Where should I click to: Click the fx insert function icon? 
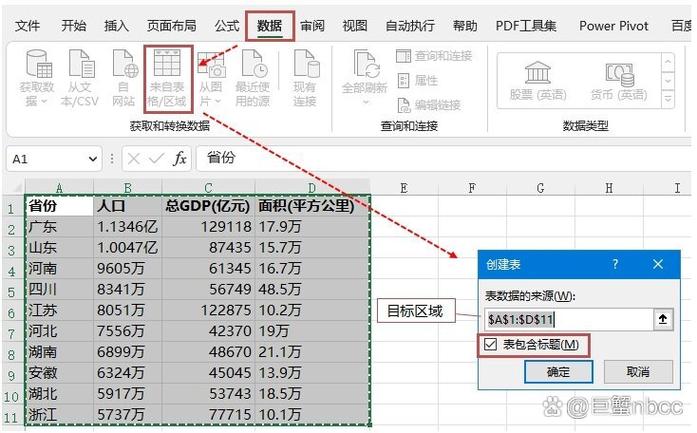click(180, 158)
